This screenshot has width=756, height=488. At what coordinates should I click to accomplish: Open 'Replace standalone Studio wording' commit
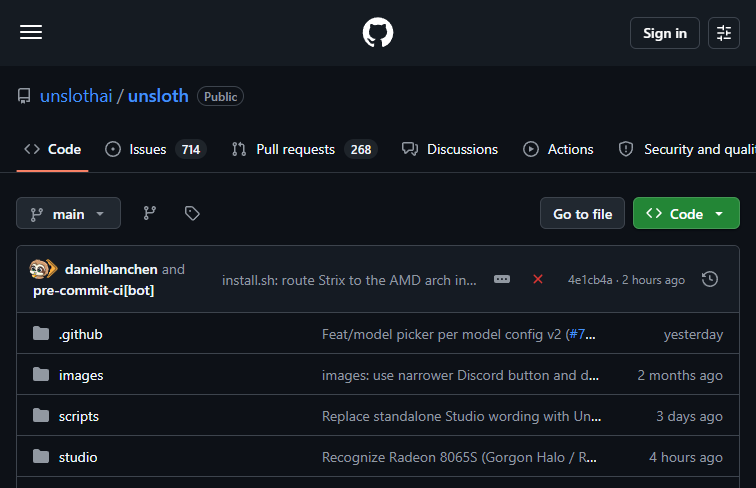pyautogui.click(x=461, y=416)
